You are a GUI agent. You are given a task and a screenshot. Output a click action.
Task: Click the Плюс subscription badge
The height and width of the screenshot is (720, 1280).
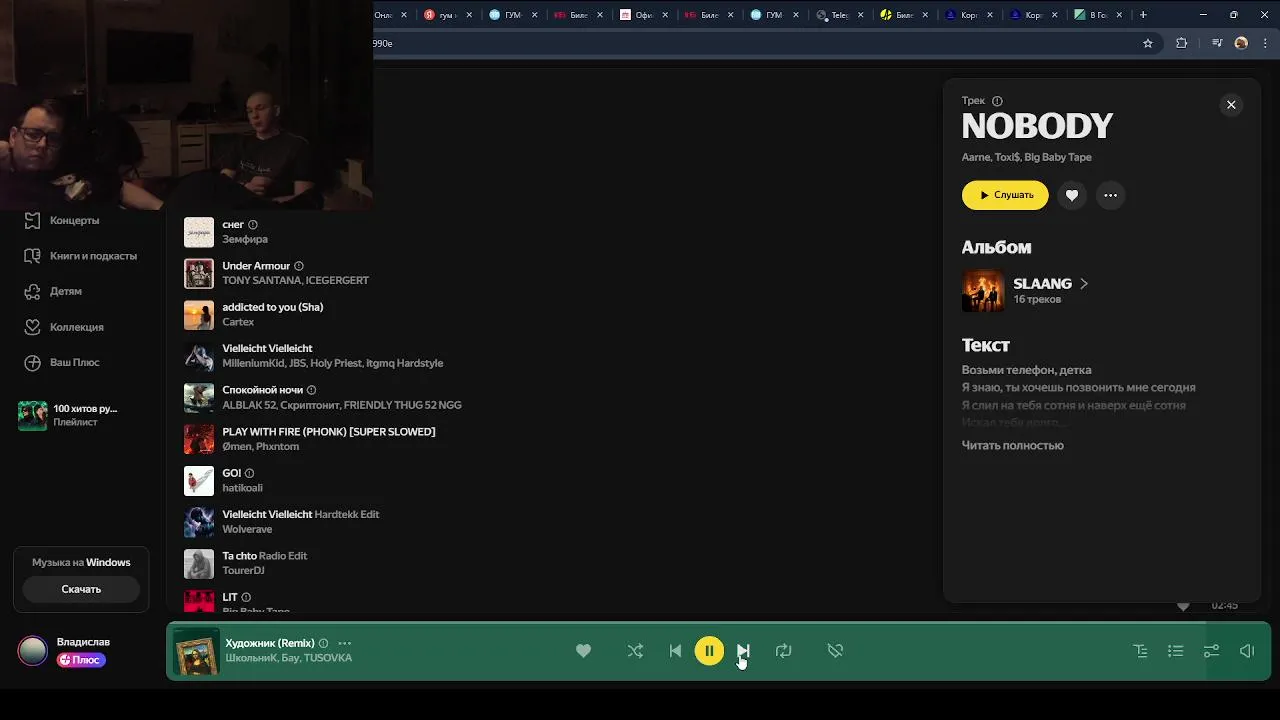(x=81, y=660)
